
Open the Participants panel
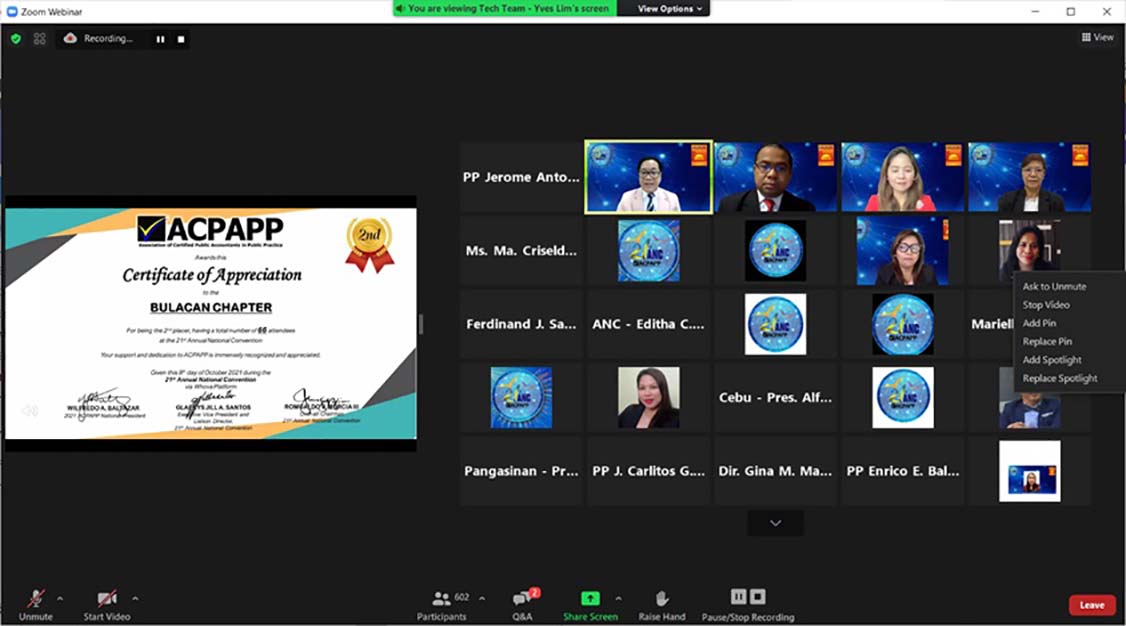pyautogui.click(x=442, y=605)
